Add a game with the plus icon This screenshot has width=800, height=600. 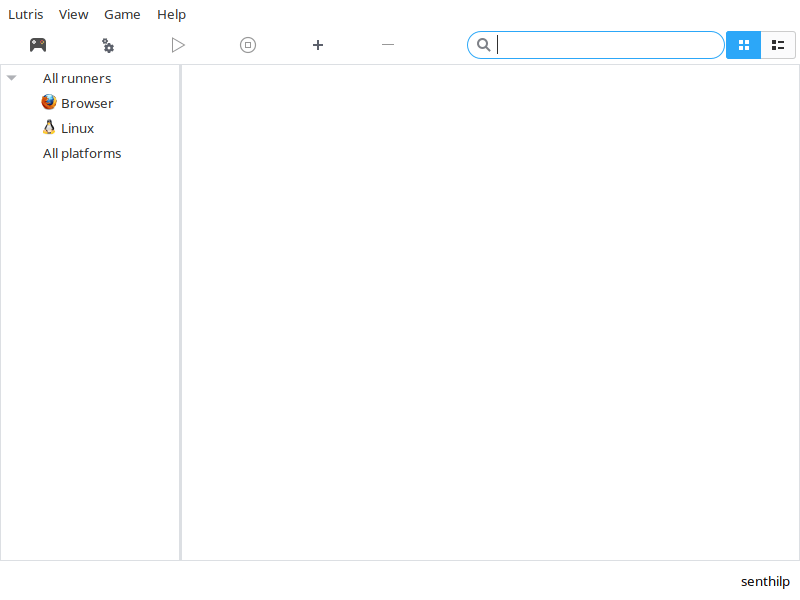click(318, 45)
